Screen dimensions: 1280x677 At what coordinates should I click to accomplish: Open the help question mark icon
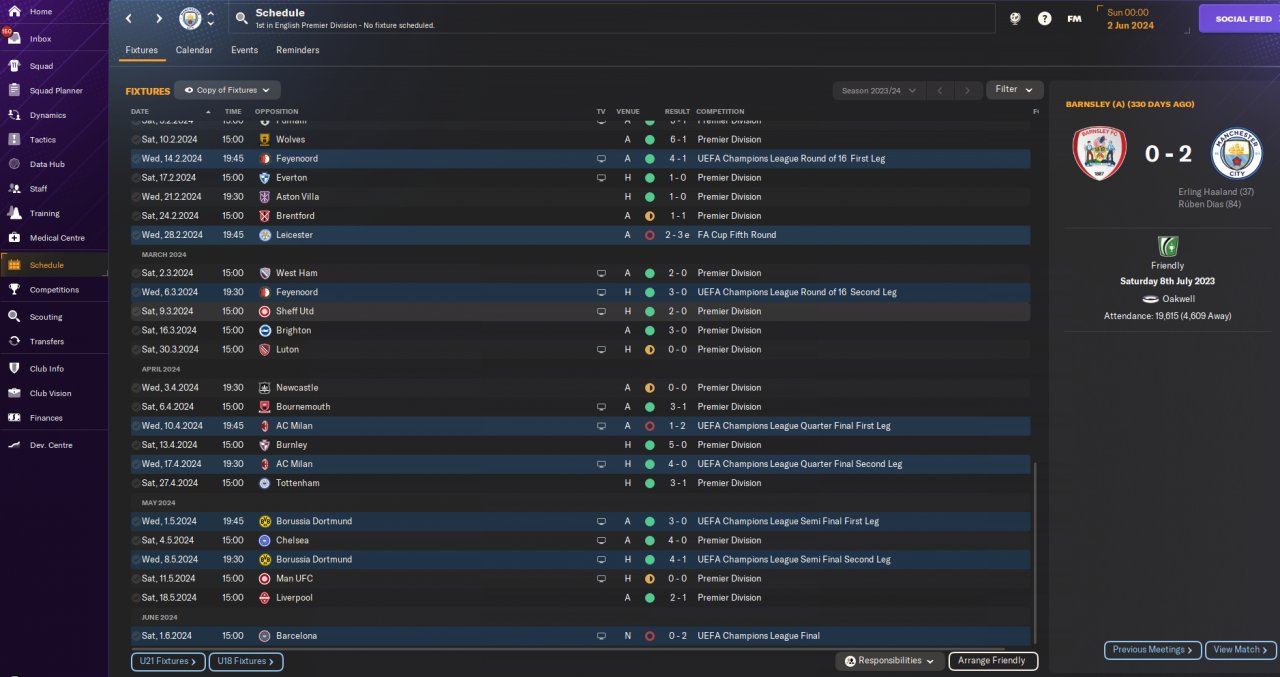point(1044,18)
